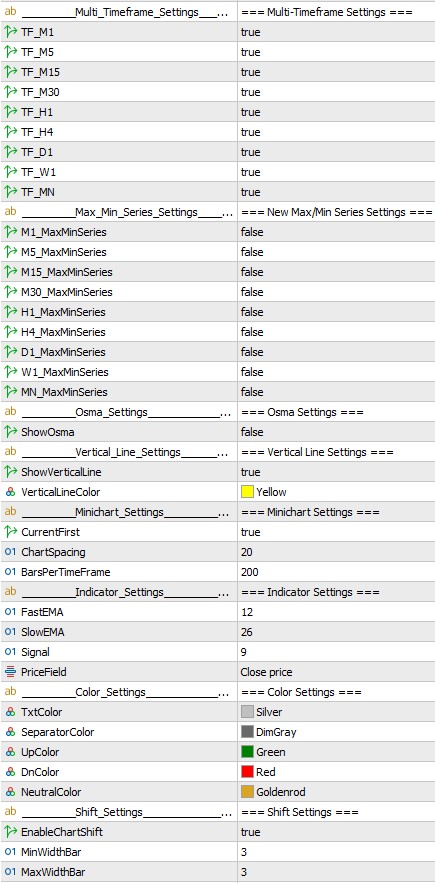435x883 pixels.
Task: Edit the SlowEMA value 26
Action: tap(336, 632)
